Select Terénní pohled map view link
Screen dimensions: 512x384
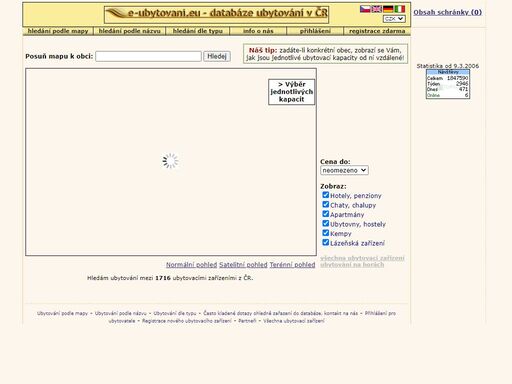[x=292, y=265]
